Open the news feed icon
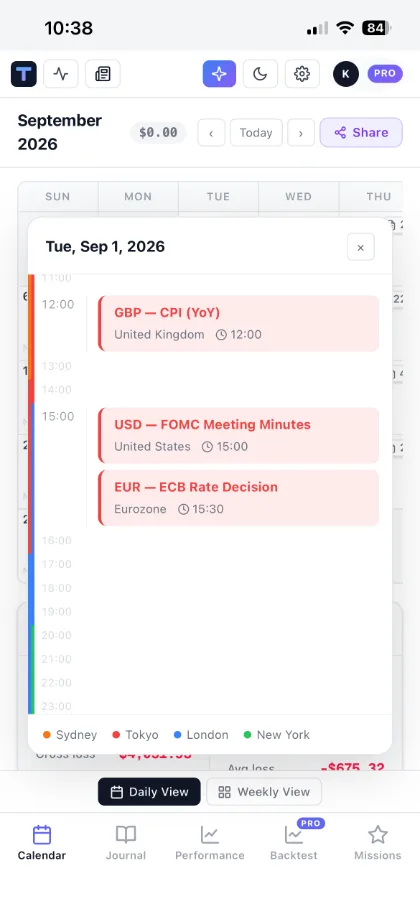The height and width of the screenshot is (909, 420). click(103, 74)
